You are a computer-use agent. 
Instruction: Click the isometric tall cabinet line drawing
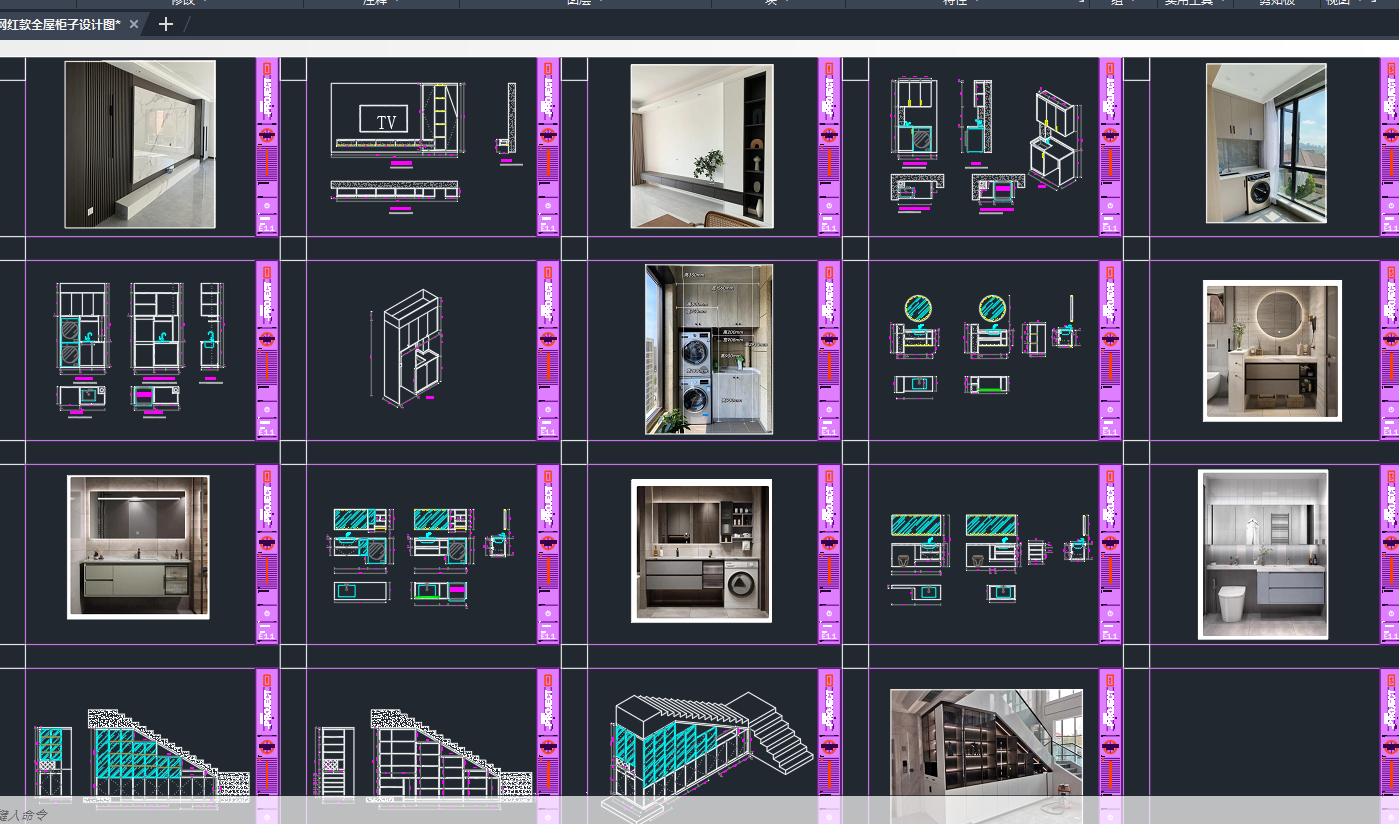click(411, 347)
